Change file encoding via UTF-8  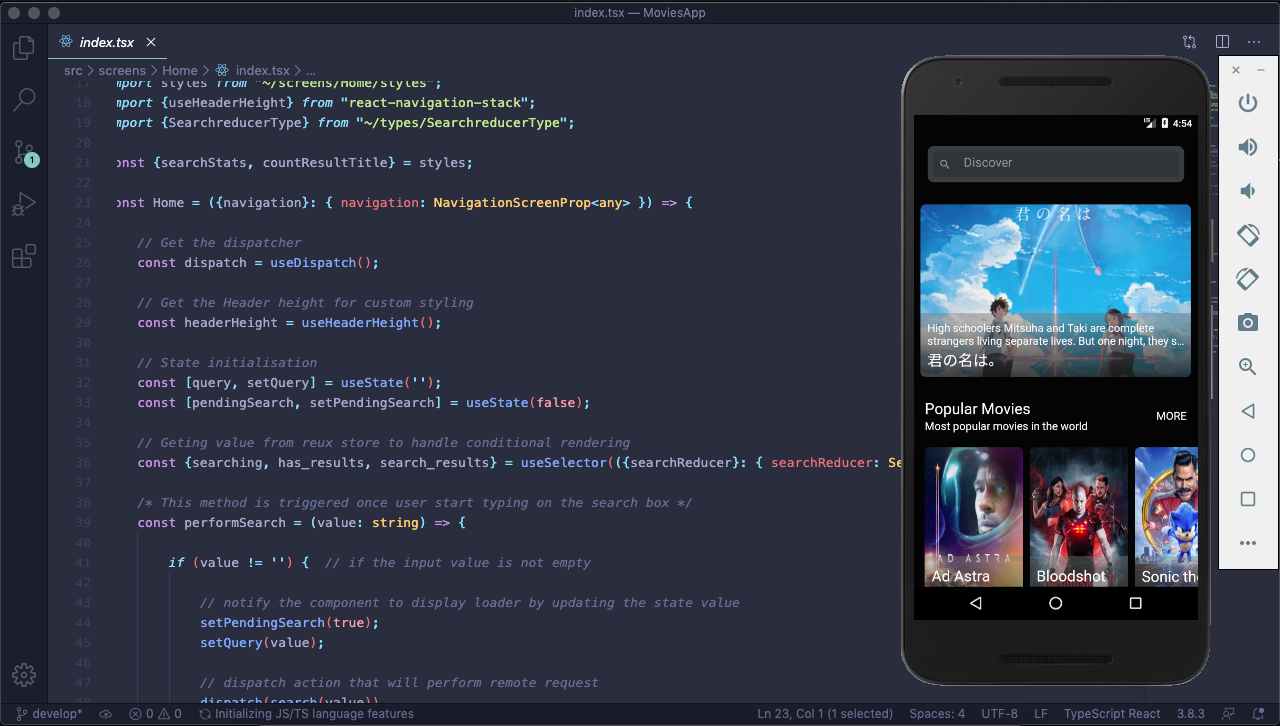click(1000, 714)
